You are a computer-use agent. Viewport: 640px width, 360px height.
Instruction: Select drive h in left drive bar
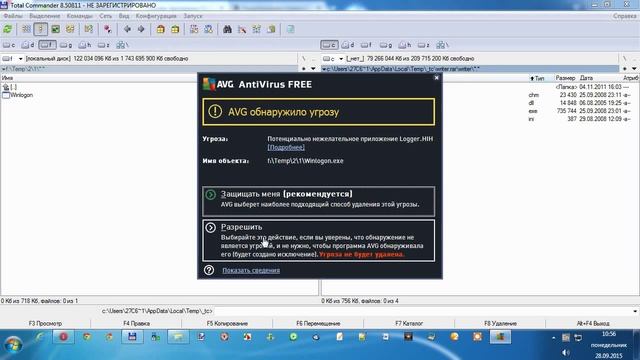pyautogui.click(x=85, y=45)
